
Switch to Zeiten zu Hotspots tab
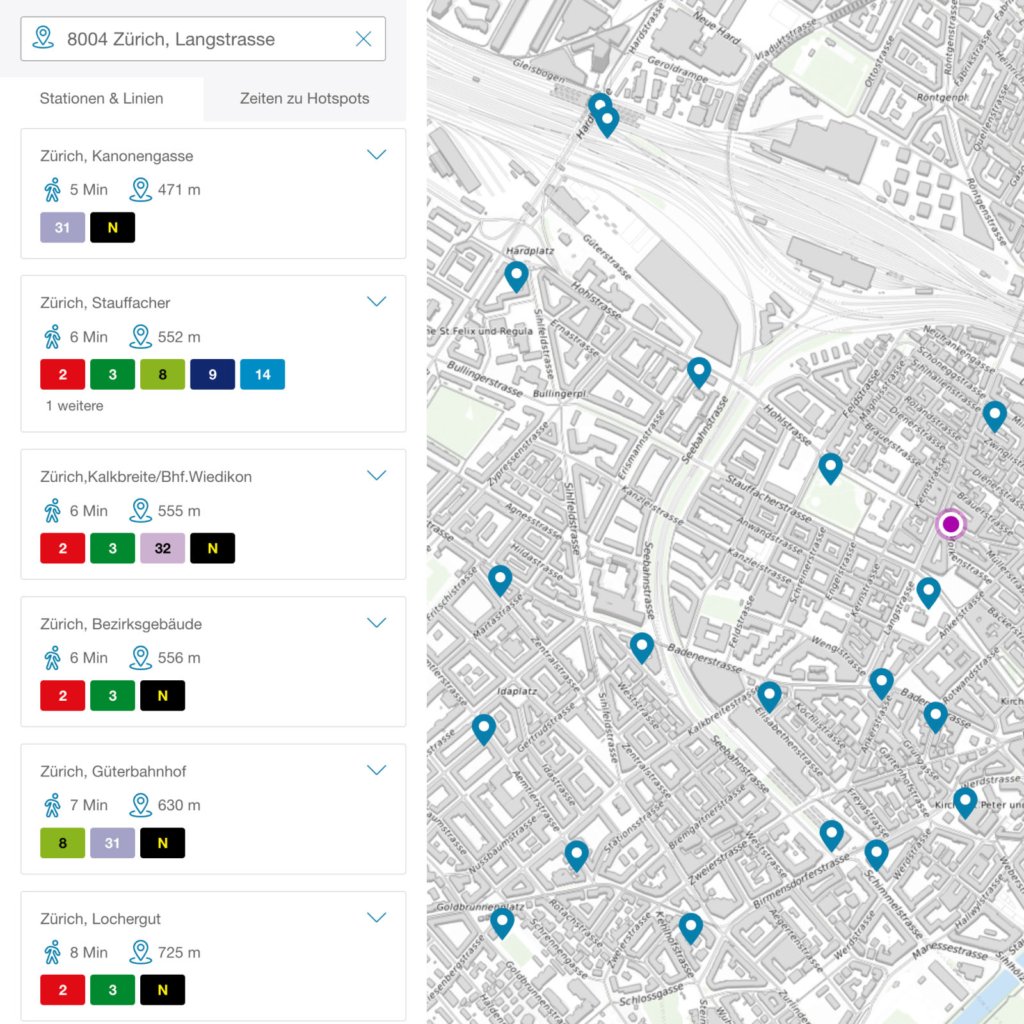(304, 99)
